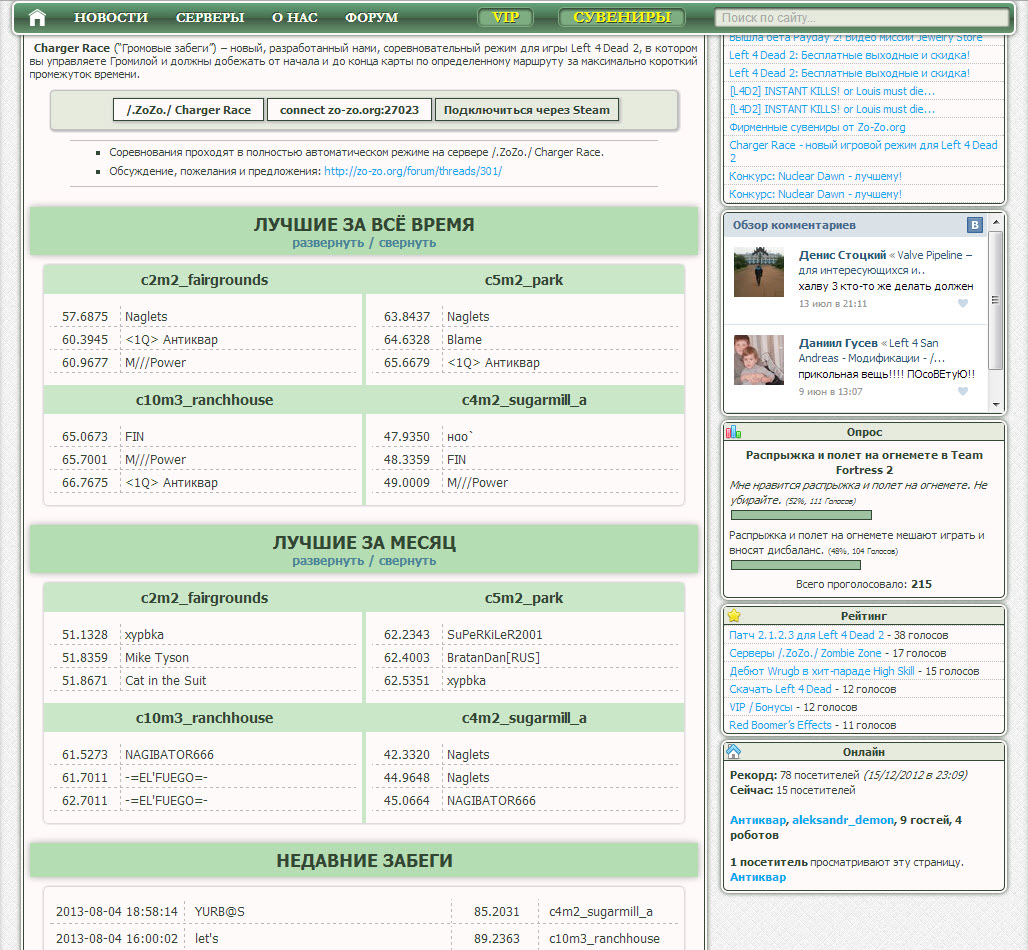Open the zo-zo.org forum thread 301 link
This screenshot has width=1028, height=950.
[x=413, y=171]
